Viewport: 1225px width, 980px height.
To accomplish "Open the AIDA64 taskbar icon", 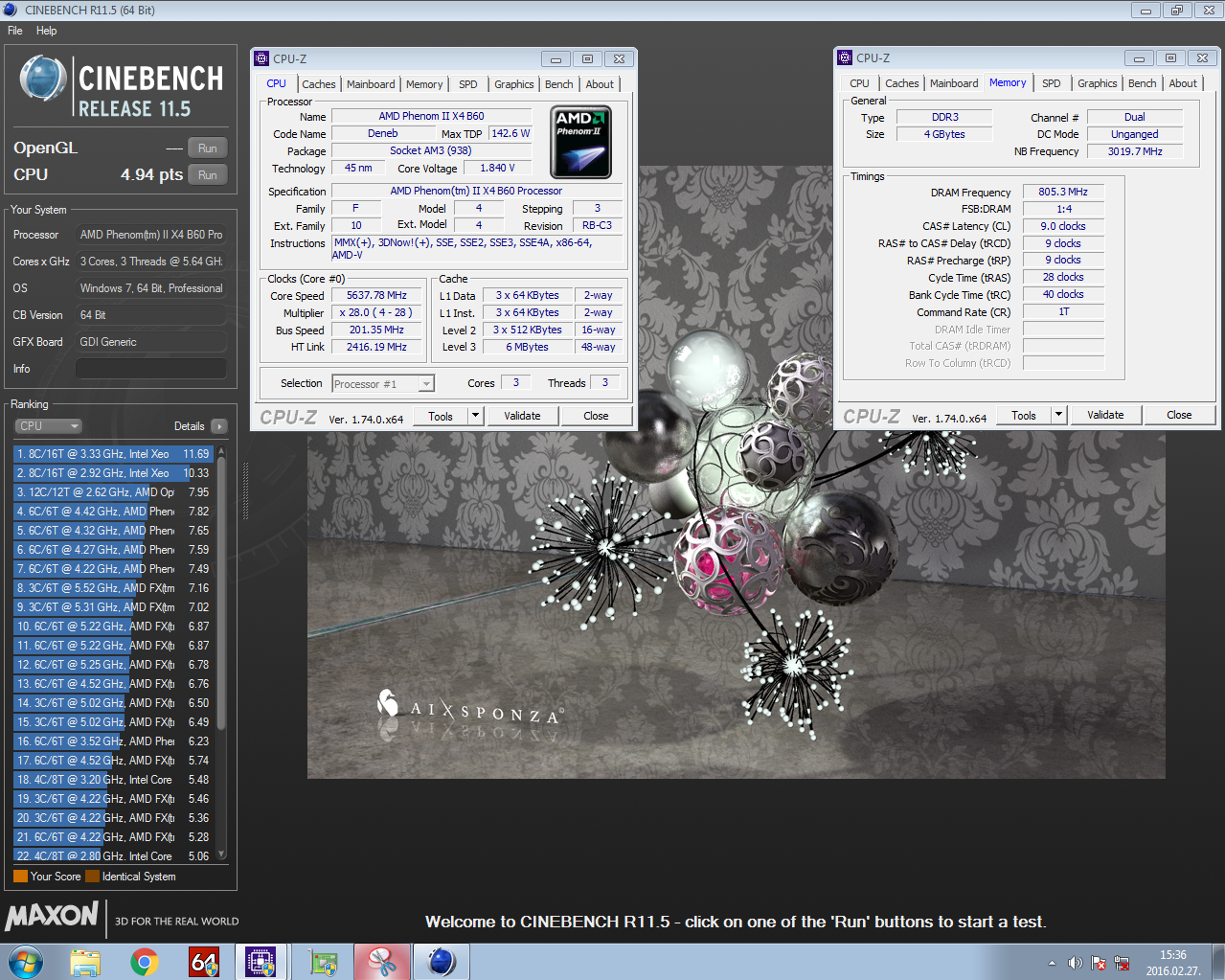I will (x=204, y=962).
